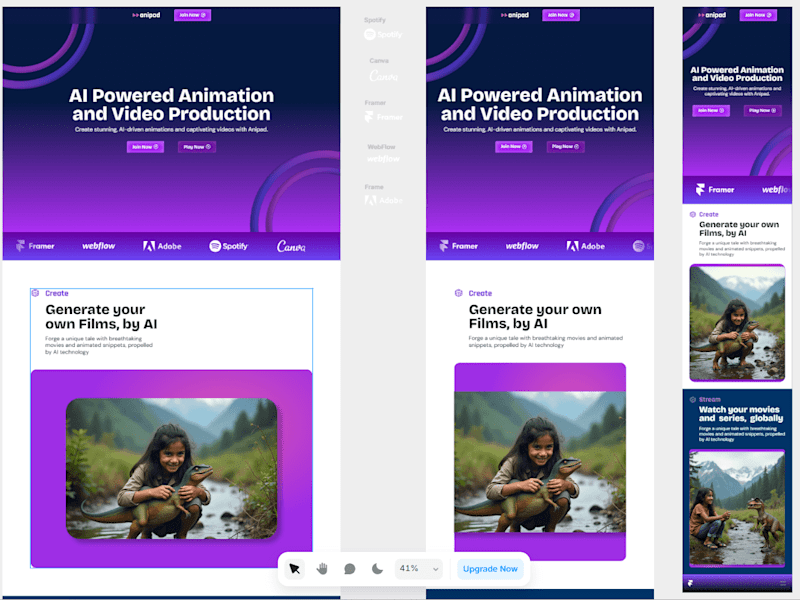Select mobile frame image under Create section

(x=737, y=323)
